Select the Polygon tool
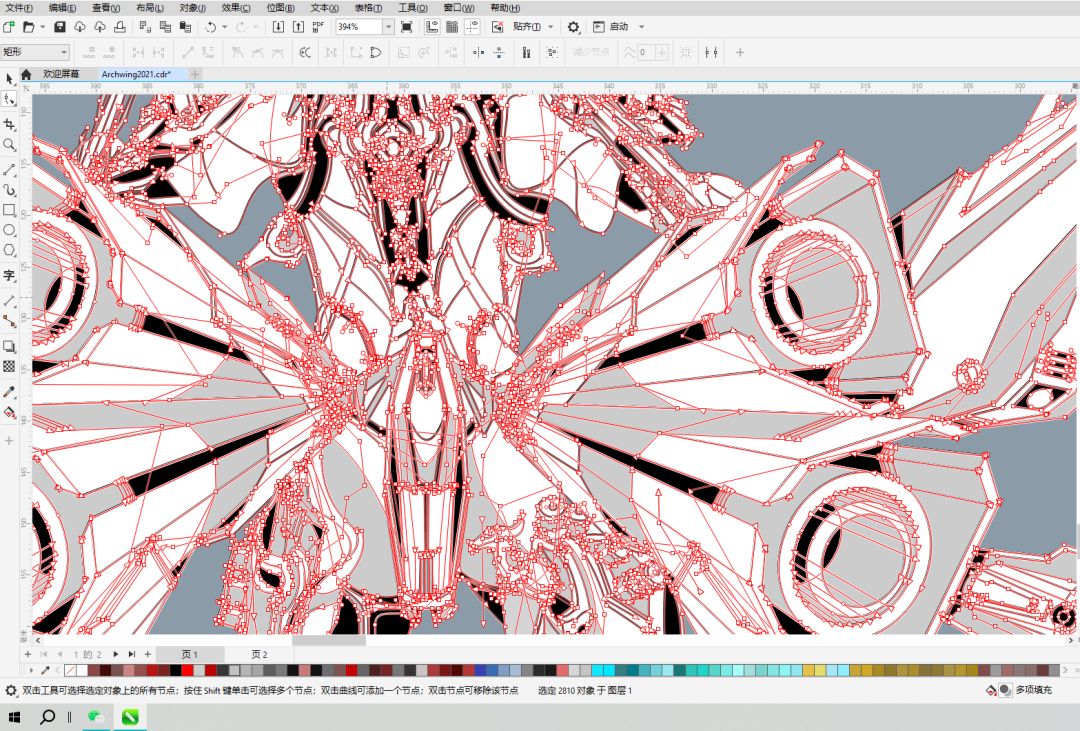 pos(9,250)
